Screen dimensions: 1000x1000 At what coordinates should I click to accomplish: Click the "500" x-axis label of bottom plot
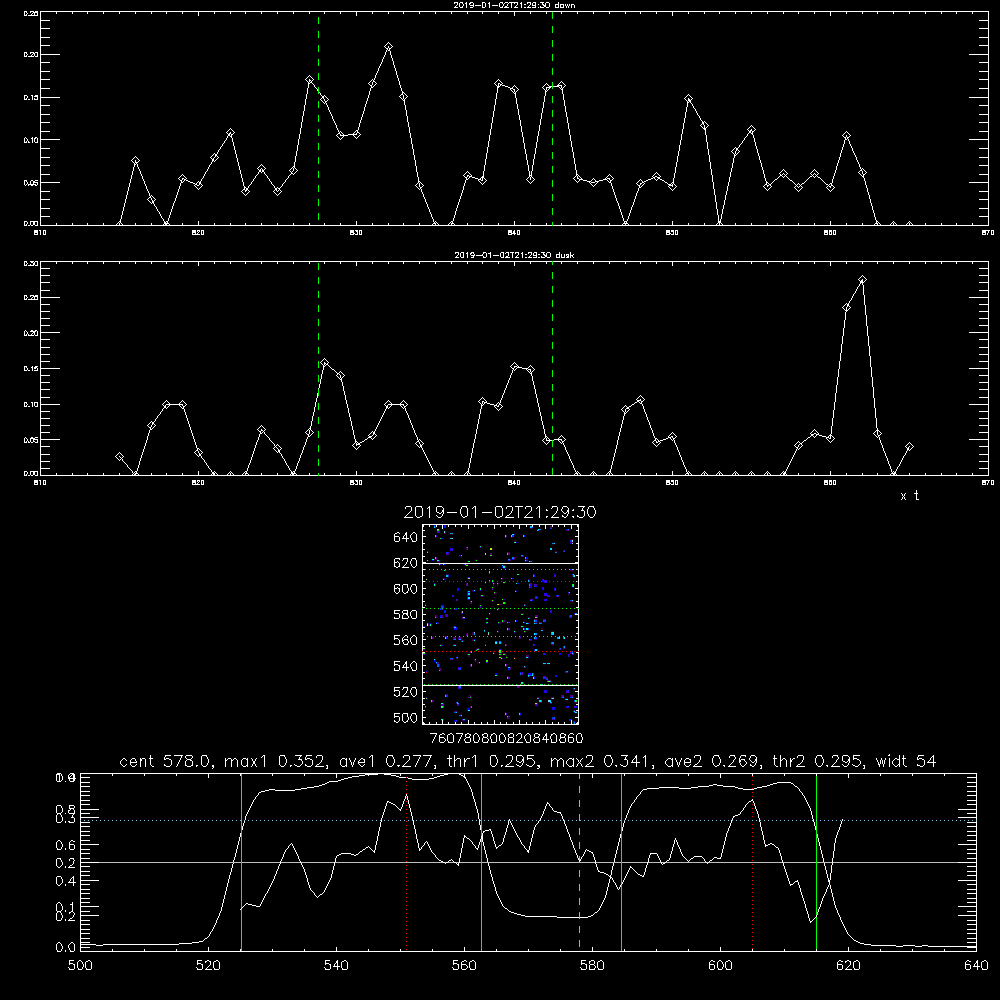point(80,966)
